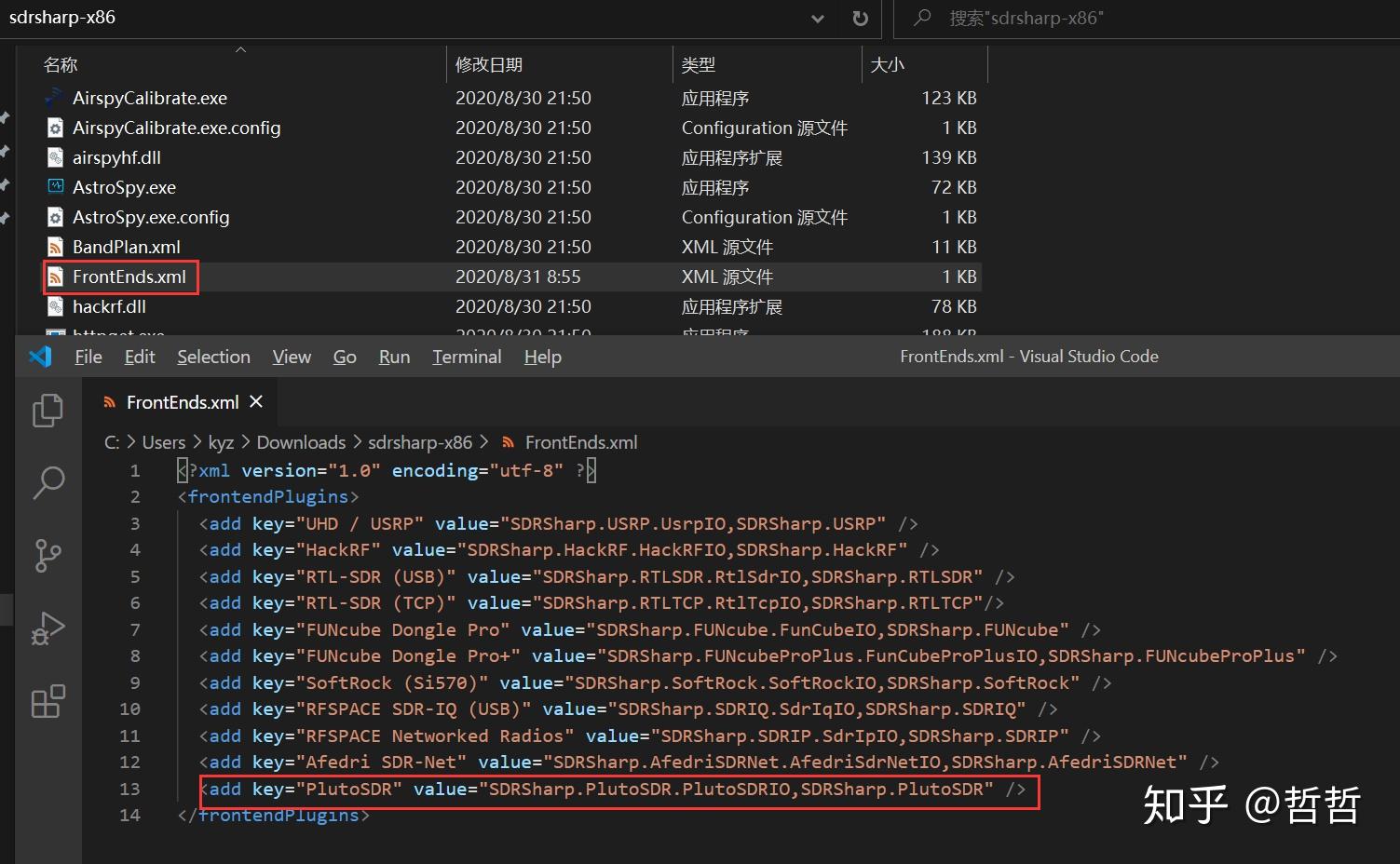Close the FrontEnds.xml editor tab

[256, 401]
